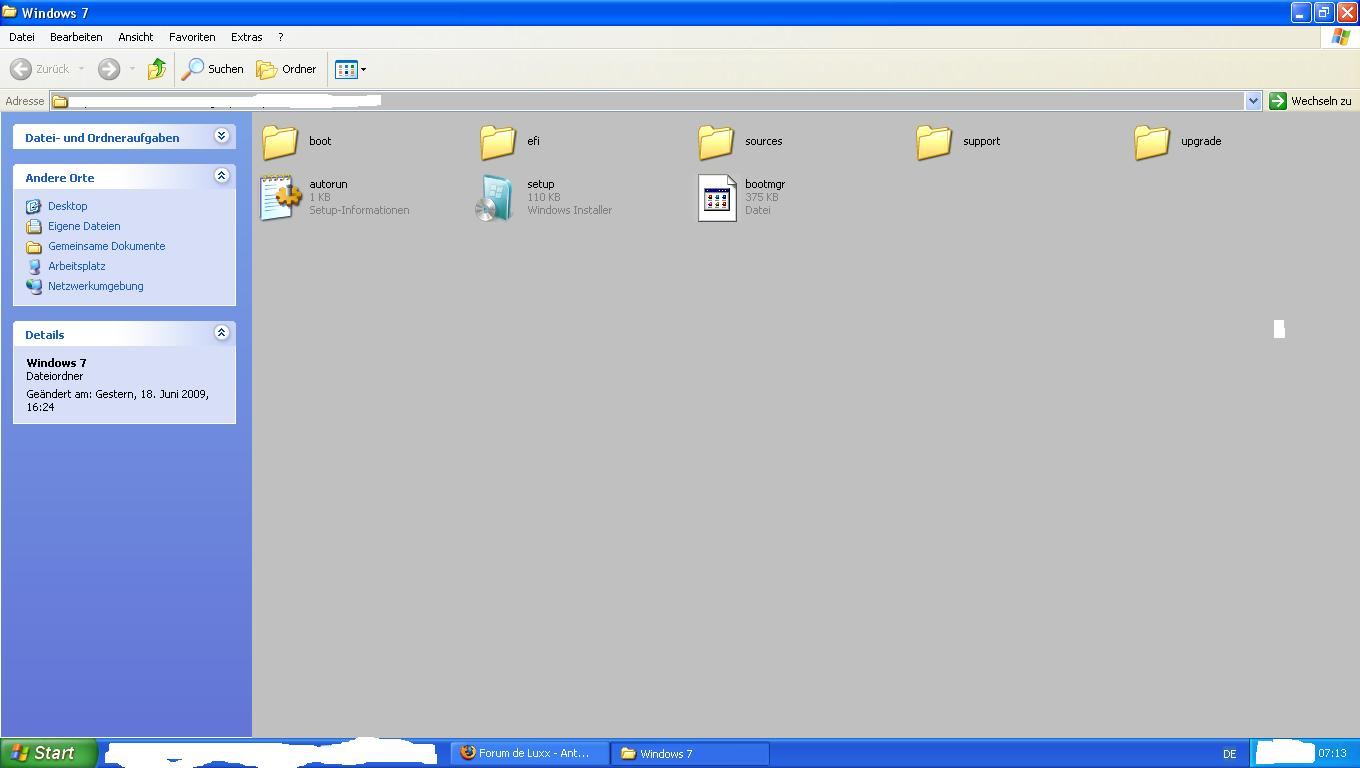Screen dimensions: 1360x768
Task: Open the forward history dropdown arrow
Action: click(131, 69)
